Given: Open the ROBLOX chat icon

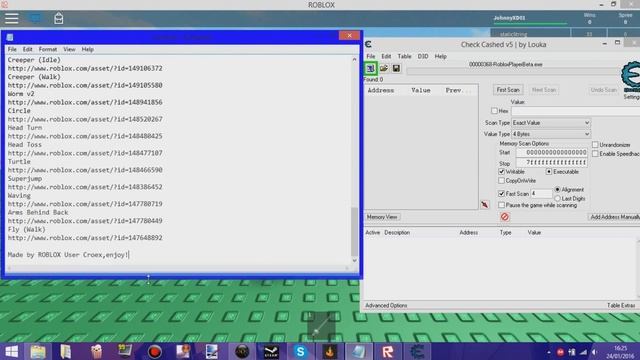Looking at the screenshot, I should click(x=35, y=18).
